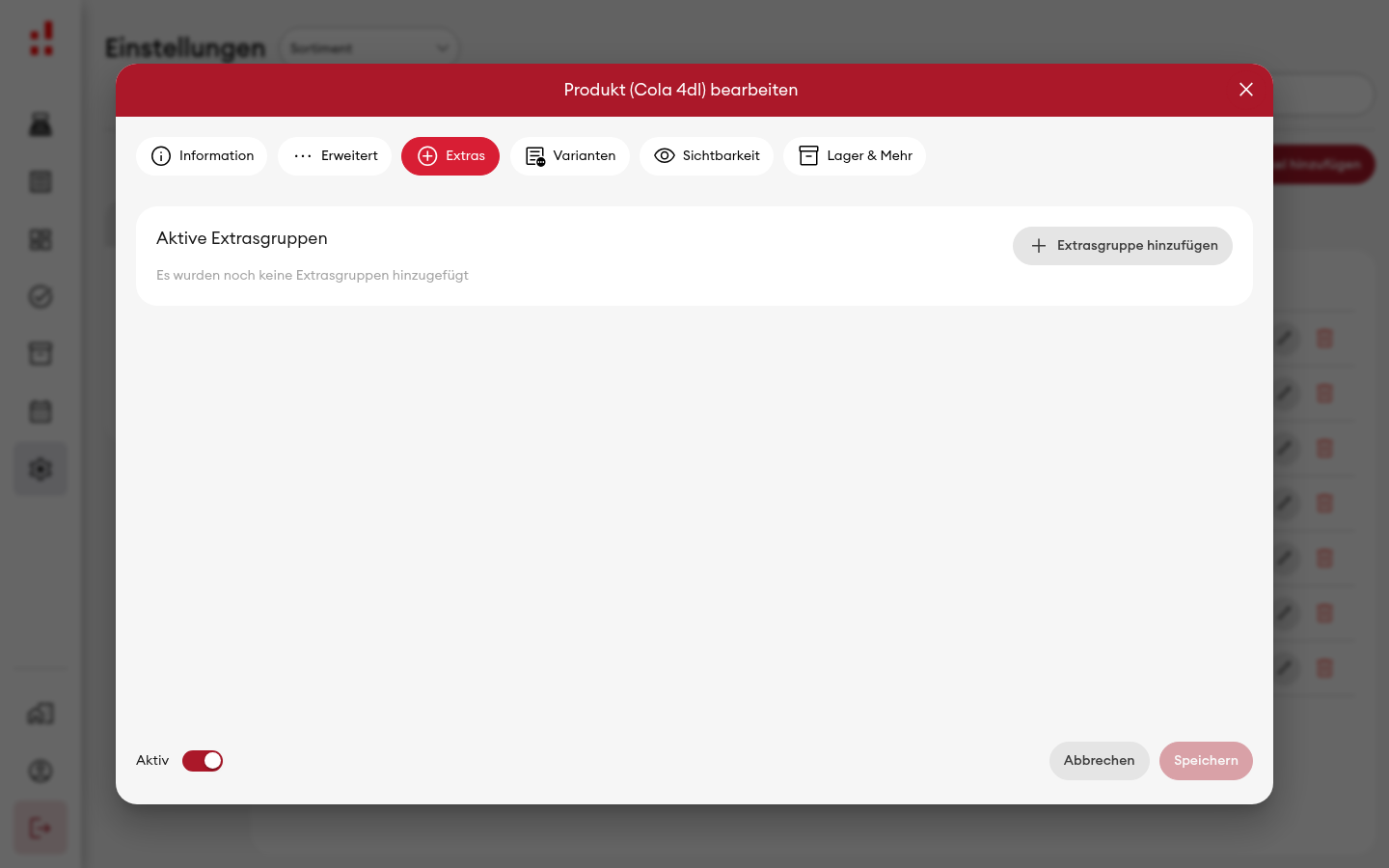Image resolution: width=1389 pixels, height=868 pixels.
Task: Go to the Lager & Mehr tab
Action: pyautogui.click(x=855, y=156)
